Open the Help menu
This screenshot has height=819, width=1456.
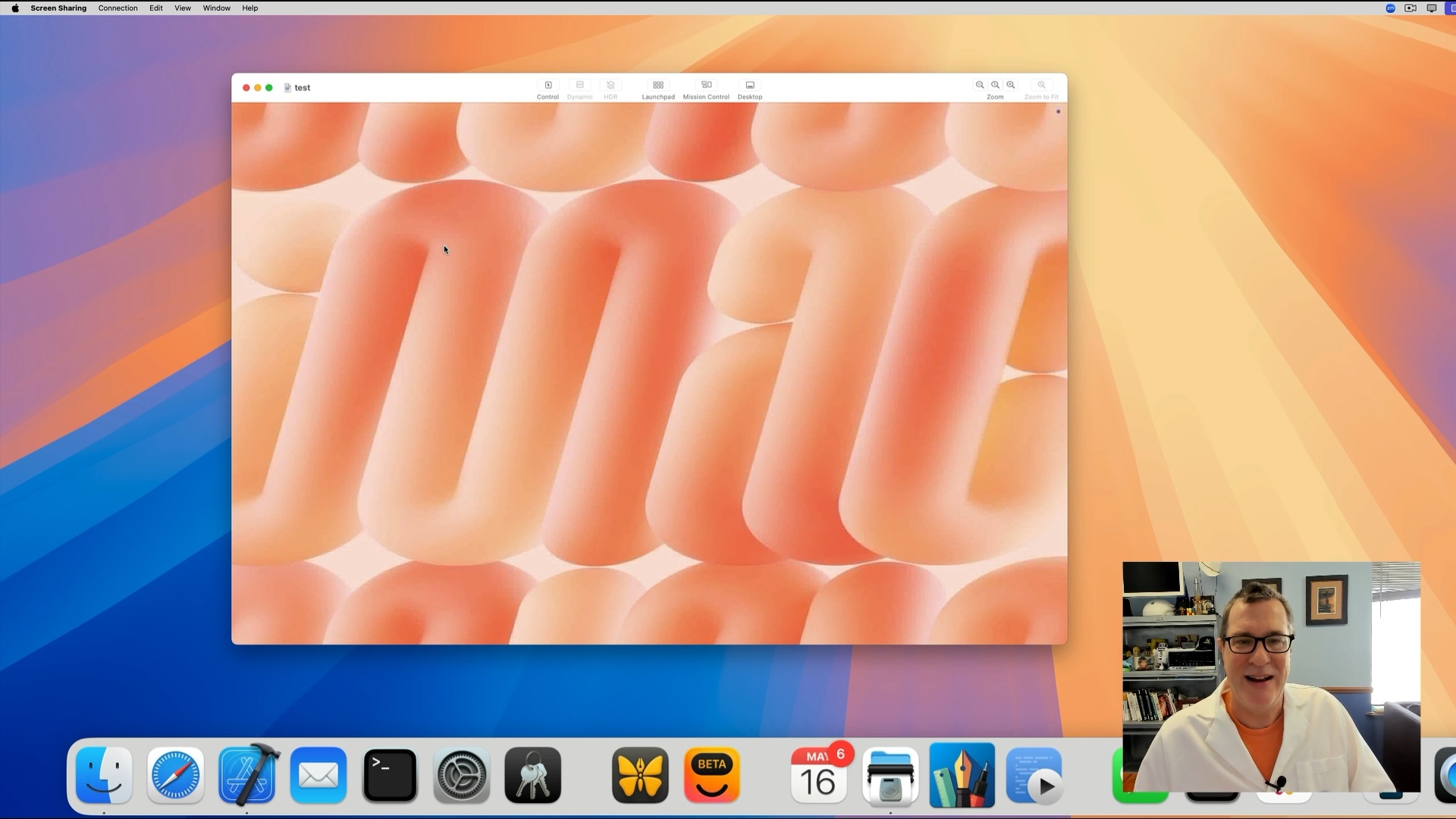[249, 8]
